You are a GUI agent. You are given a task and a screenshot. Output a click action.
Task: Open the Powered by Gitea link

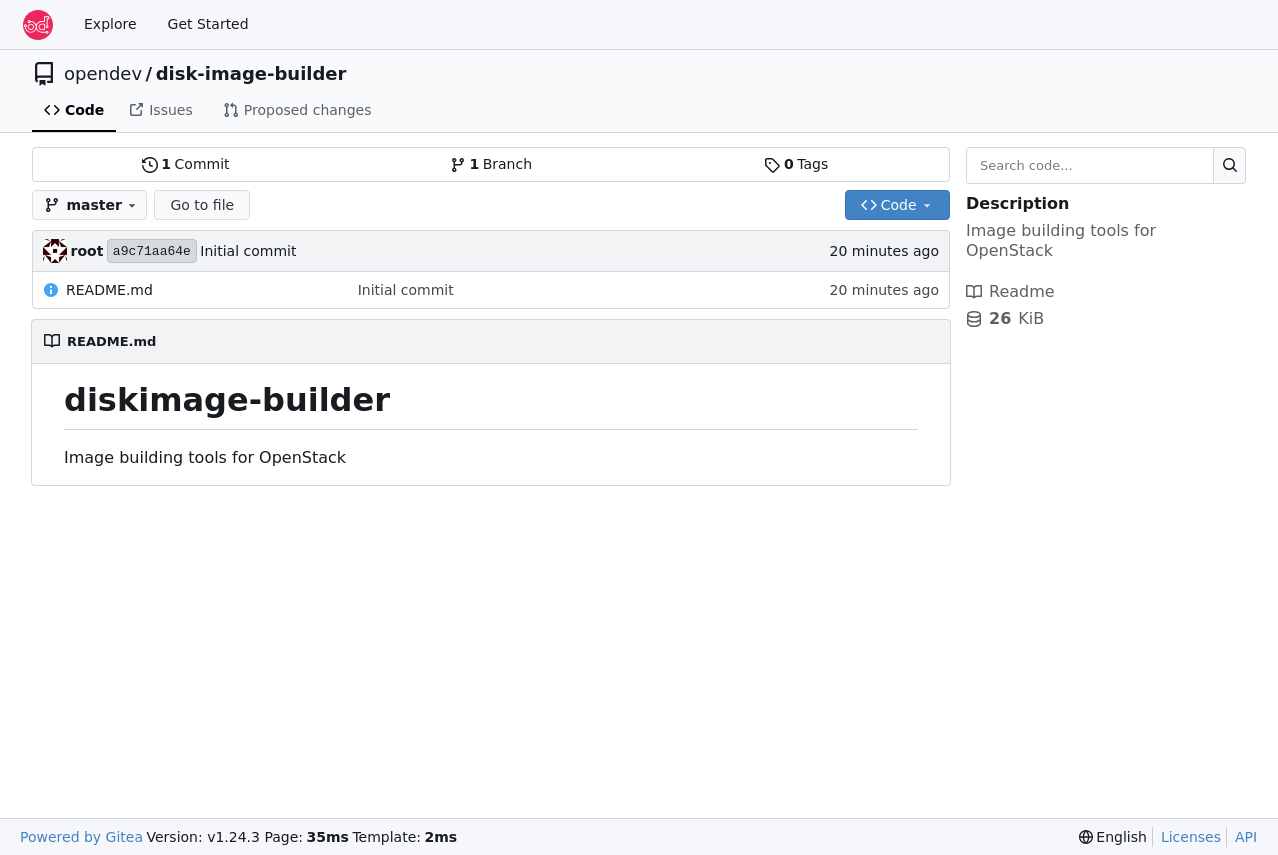point(81,837)
